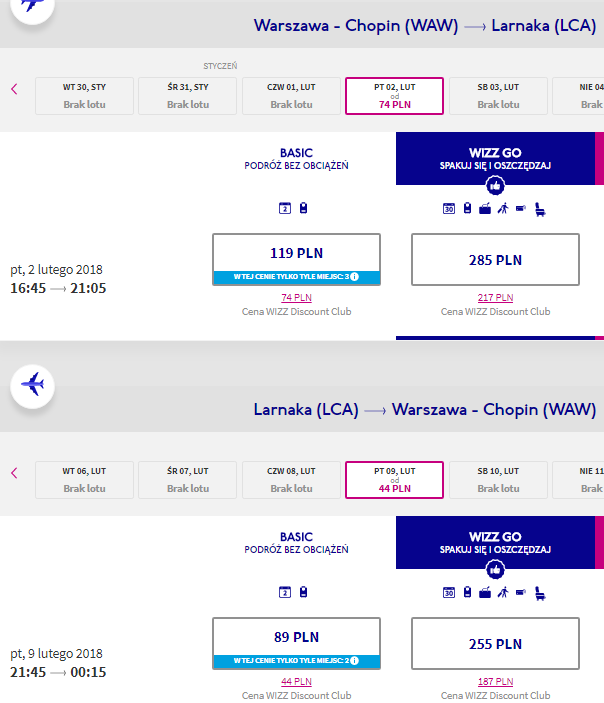Click outbound BASIC podróż bez obciążeń heading

pyautogui.click(x=296, y=159)
